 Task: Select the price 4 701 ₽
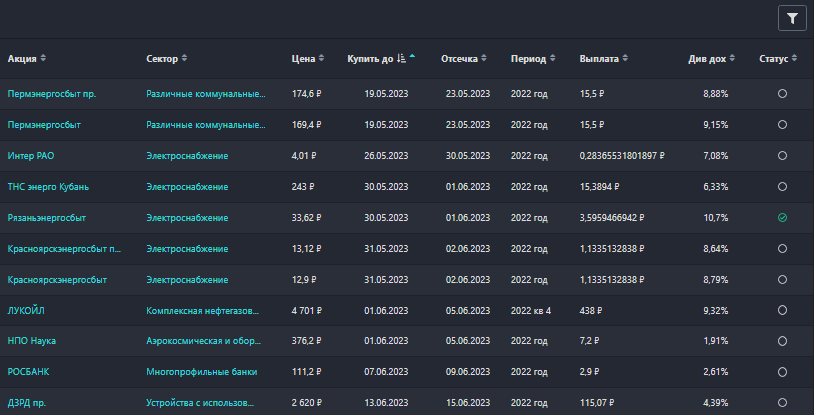tap(307, 311)
